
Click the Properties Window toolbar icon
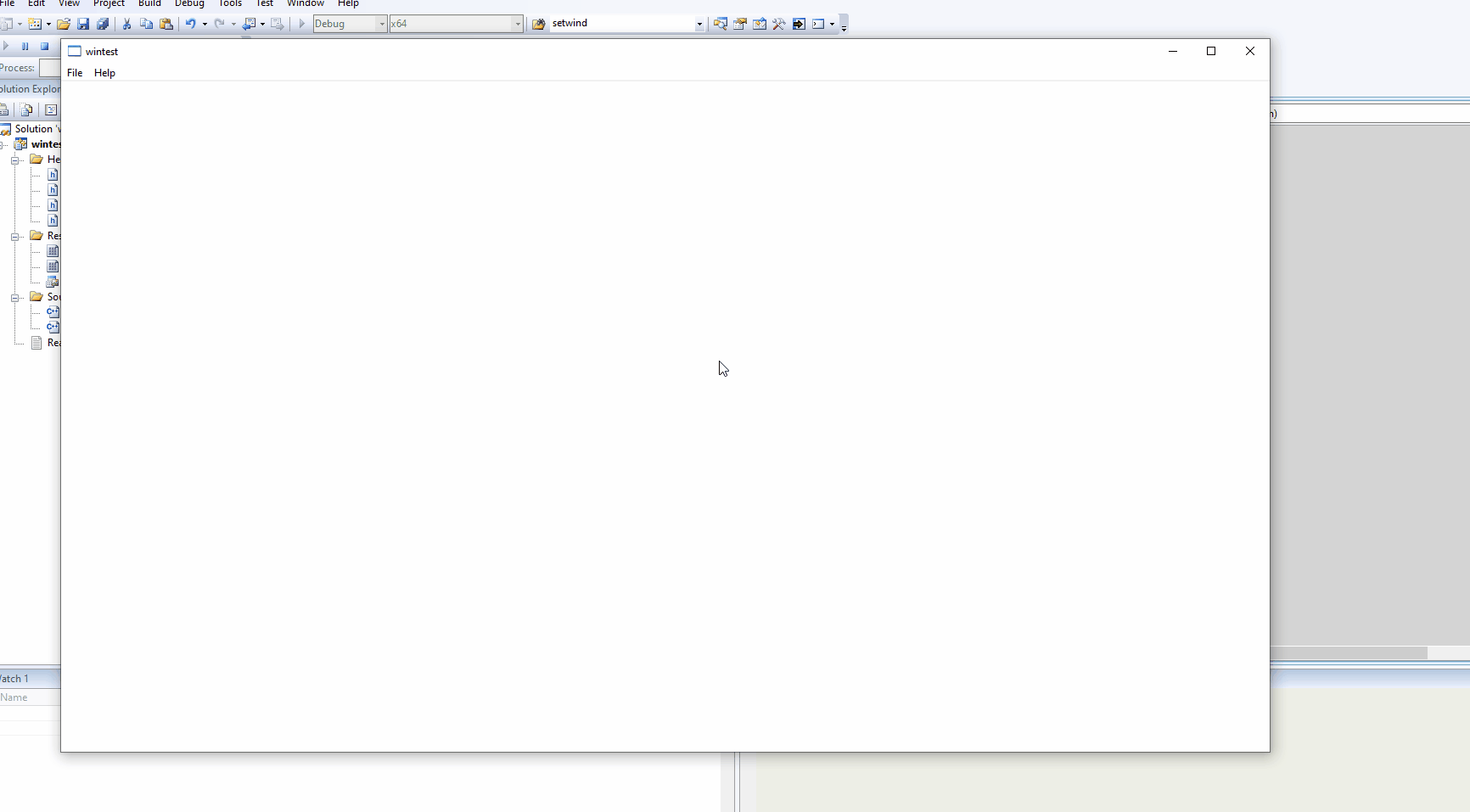[x=740, y=24]
